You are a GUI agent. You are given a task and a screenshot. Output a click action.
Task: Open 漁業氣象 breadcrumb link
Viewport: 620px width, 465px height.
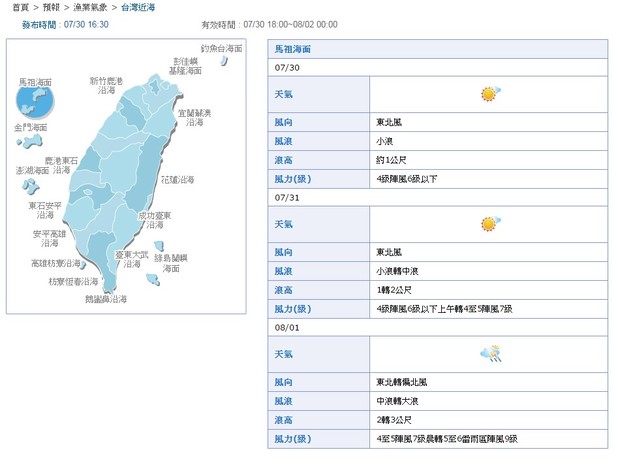click(x=89, y=6)
